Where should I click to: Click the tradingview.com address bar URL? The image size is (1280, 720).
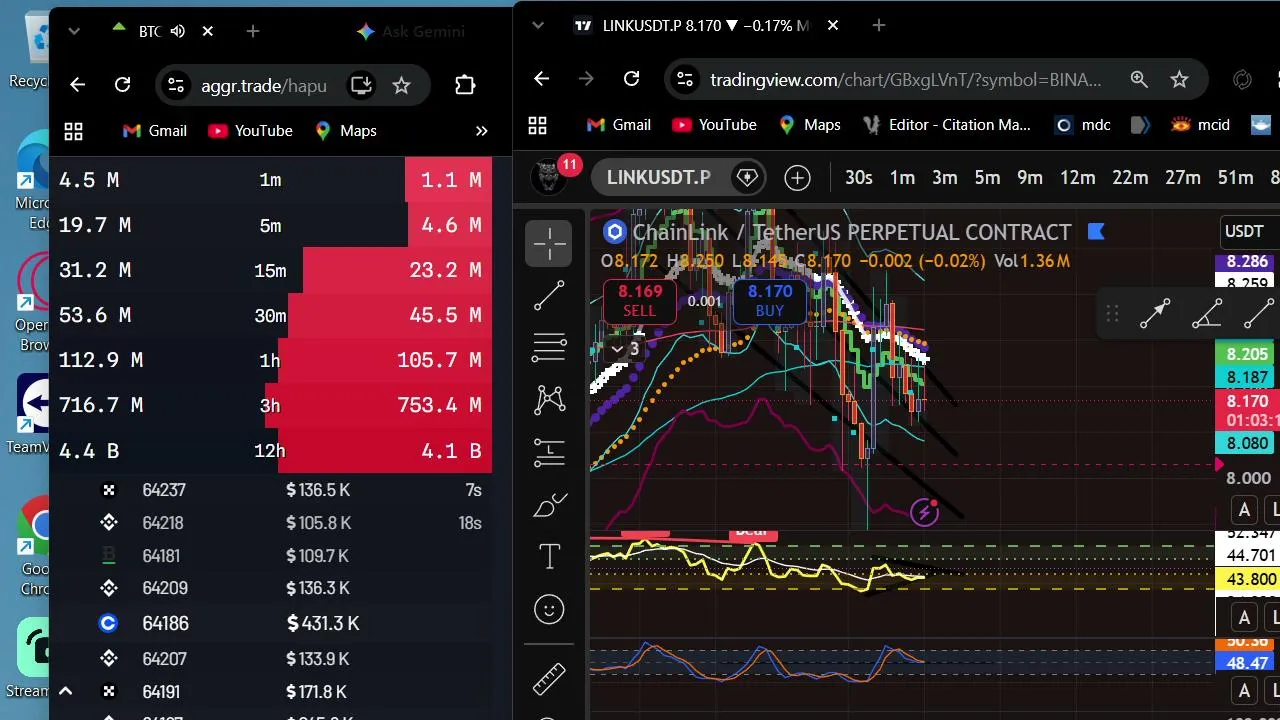click(x=906, y=79)
